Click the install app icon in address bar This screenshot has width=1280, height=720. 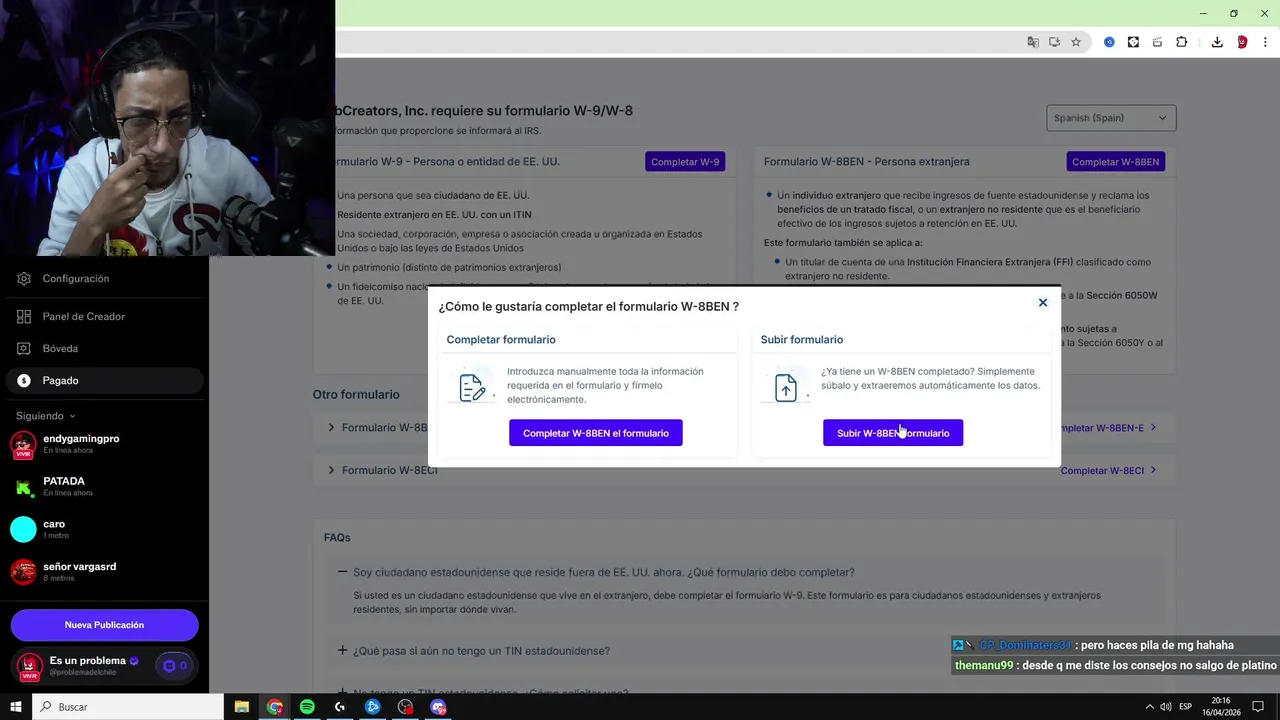point(1054,42)
